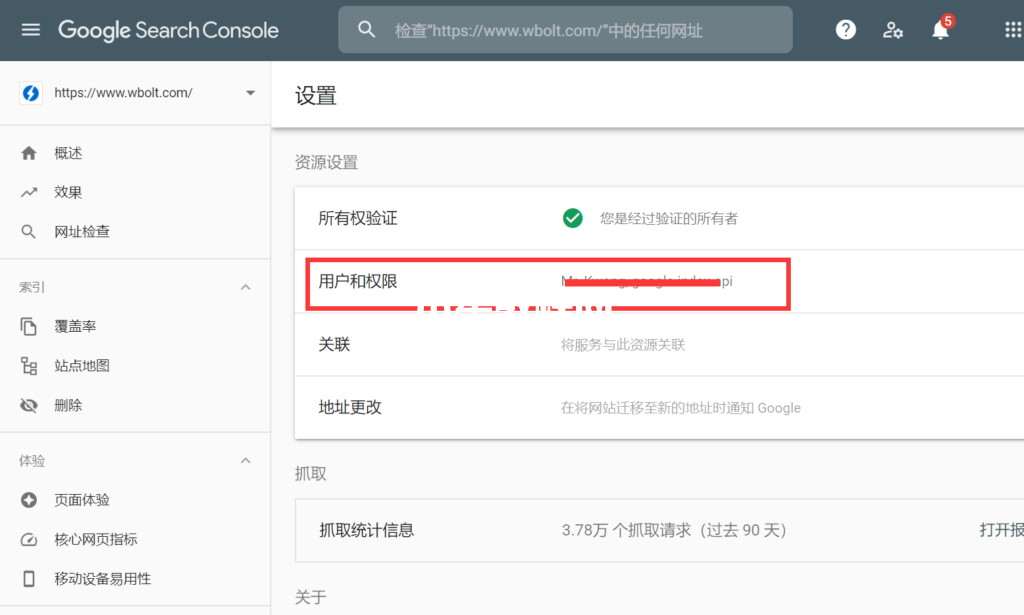Viewport: 1024px width, 615px height.
Task: Click the magnifier icon beside 网址检查
Action: point(28,232)
